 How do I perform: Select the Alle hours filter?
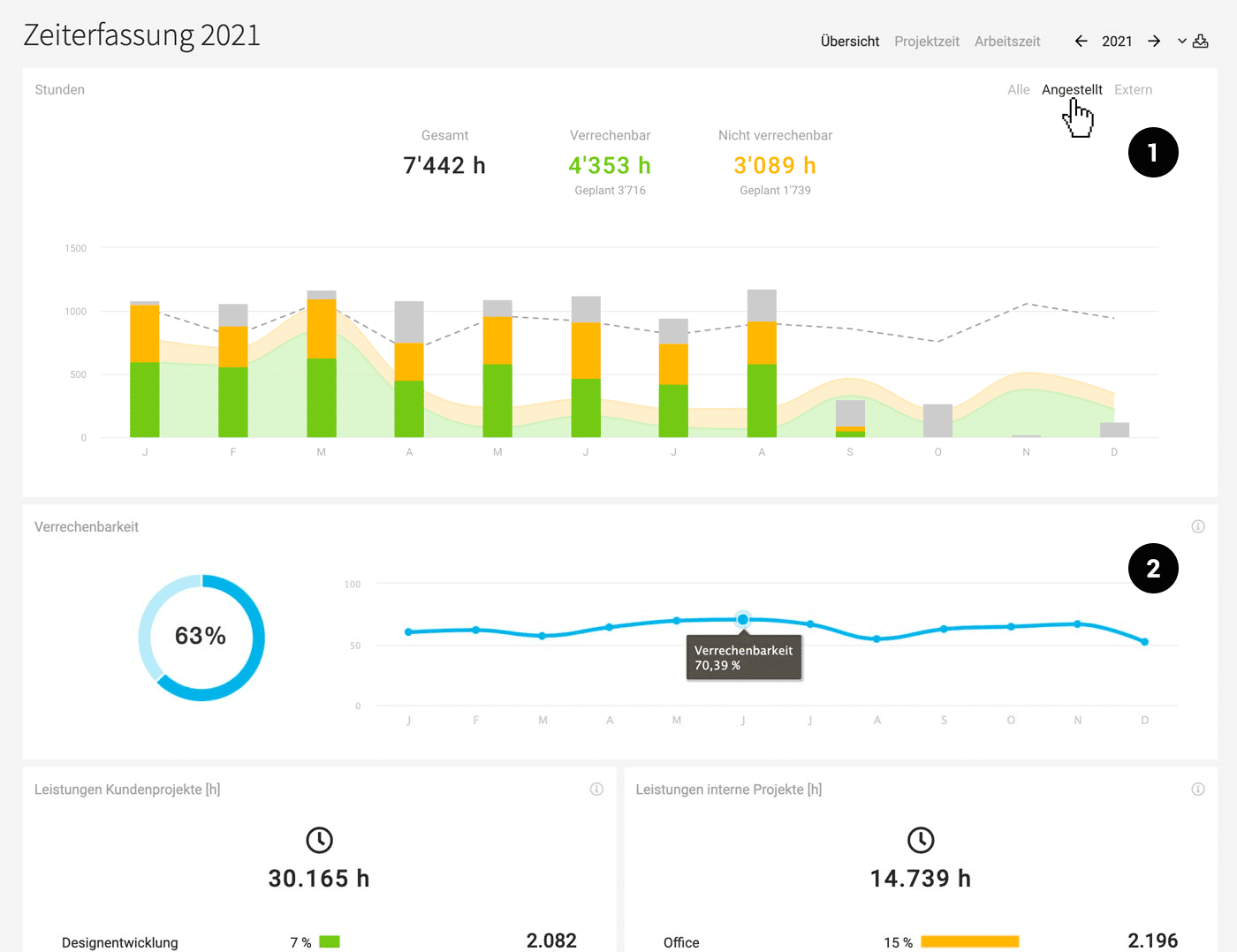coord(1019,89)
